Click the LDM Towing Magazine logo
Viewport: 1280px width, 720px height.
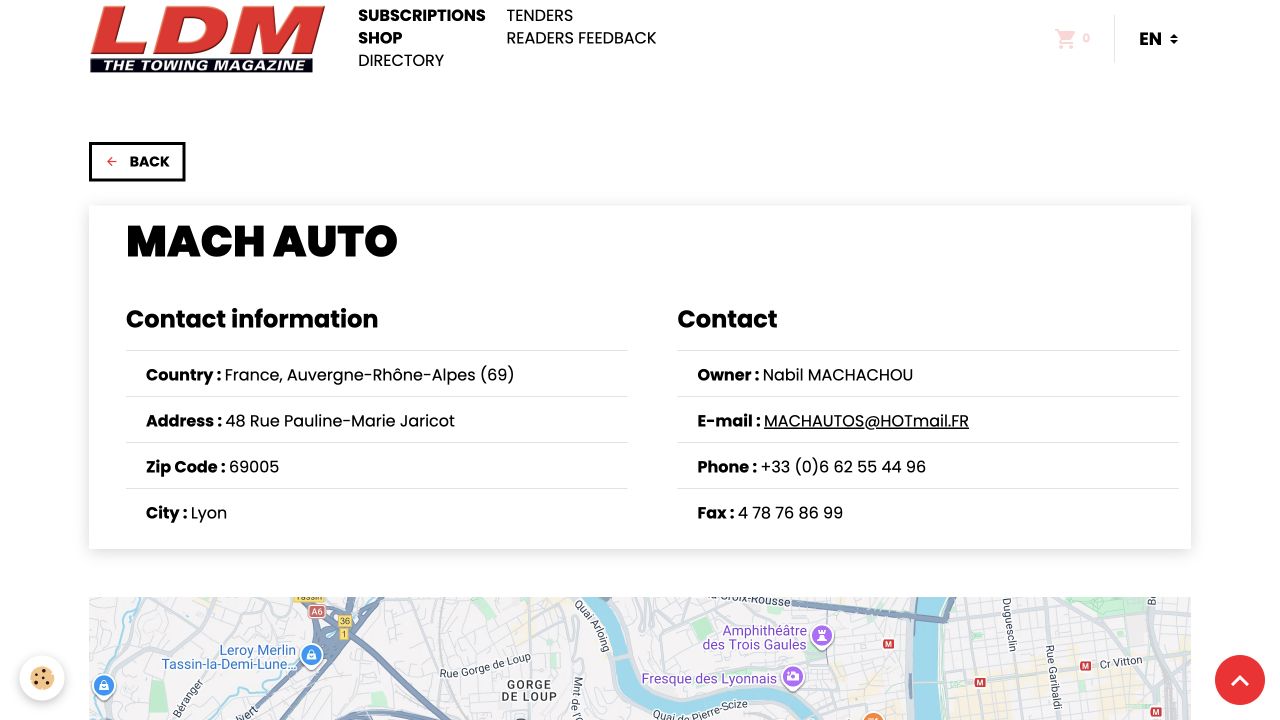[x=207, y=39]
